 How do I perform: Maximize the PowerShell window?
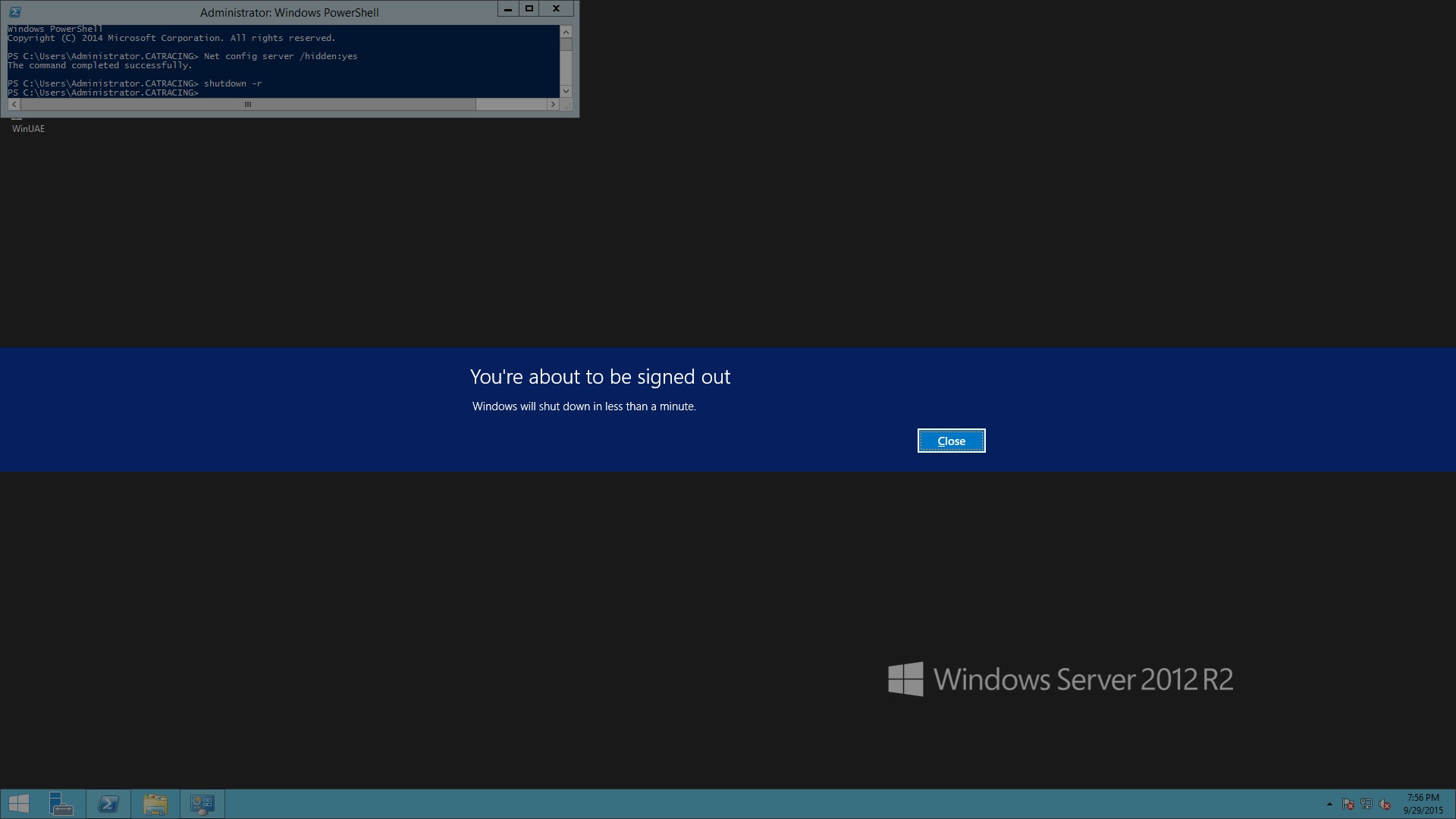[x=529, y=9]
